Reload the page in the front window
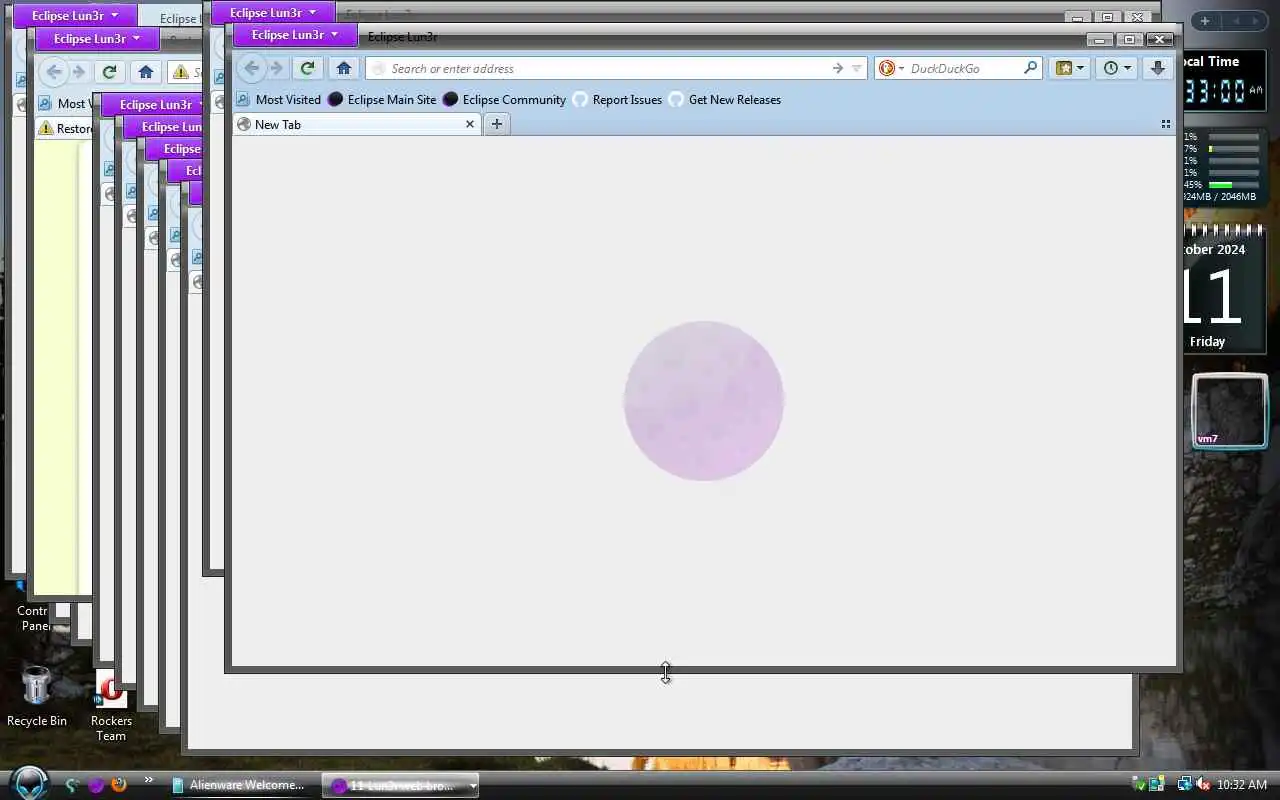 [308, 68]
